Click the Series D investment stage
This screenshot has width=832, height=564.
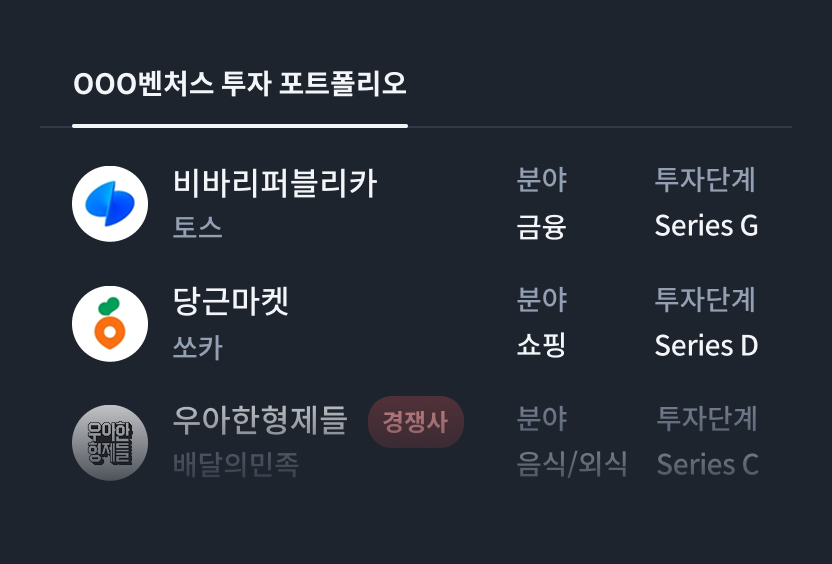coord(706,346)
